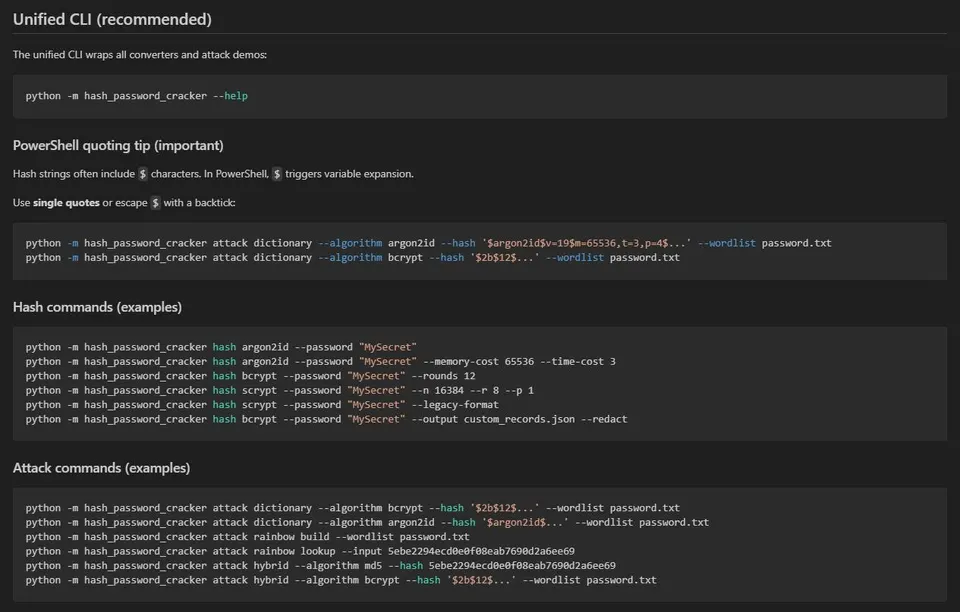The height and width of the screenshot is (612, 960).
Task: Click the 'Hash commands (examples)' heading
Action: (x=97, y=307)
